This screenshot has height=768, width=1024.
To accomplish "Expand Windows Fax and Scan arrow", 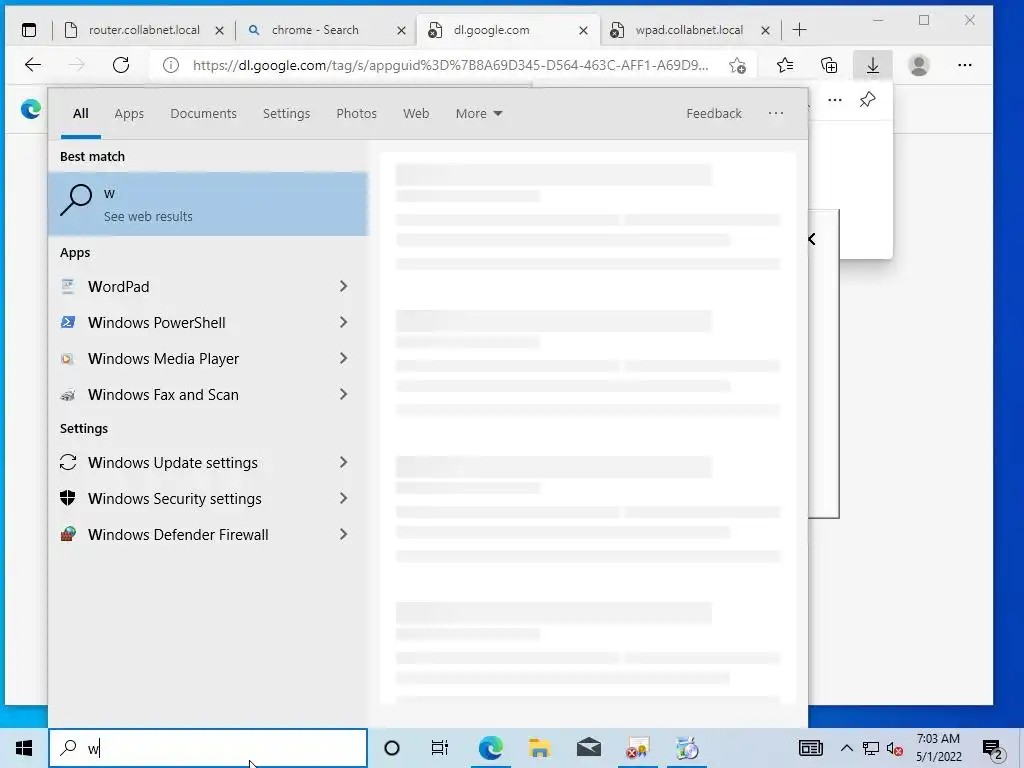I will click(344, 394).
